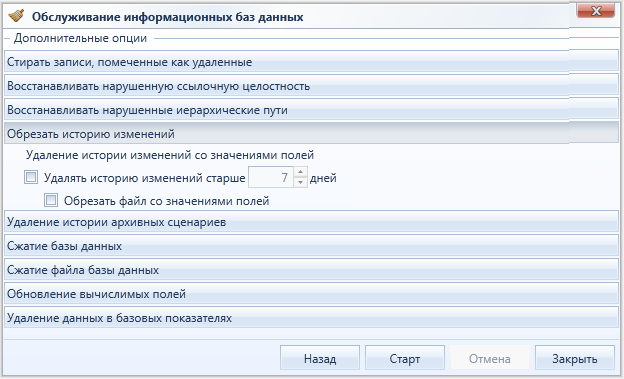Open the 'Сжатие базы данных' section
This screenshot has width=624, height=379.
point(311,246)
